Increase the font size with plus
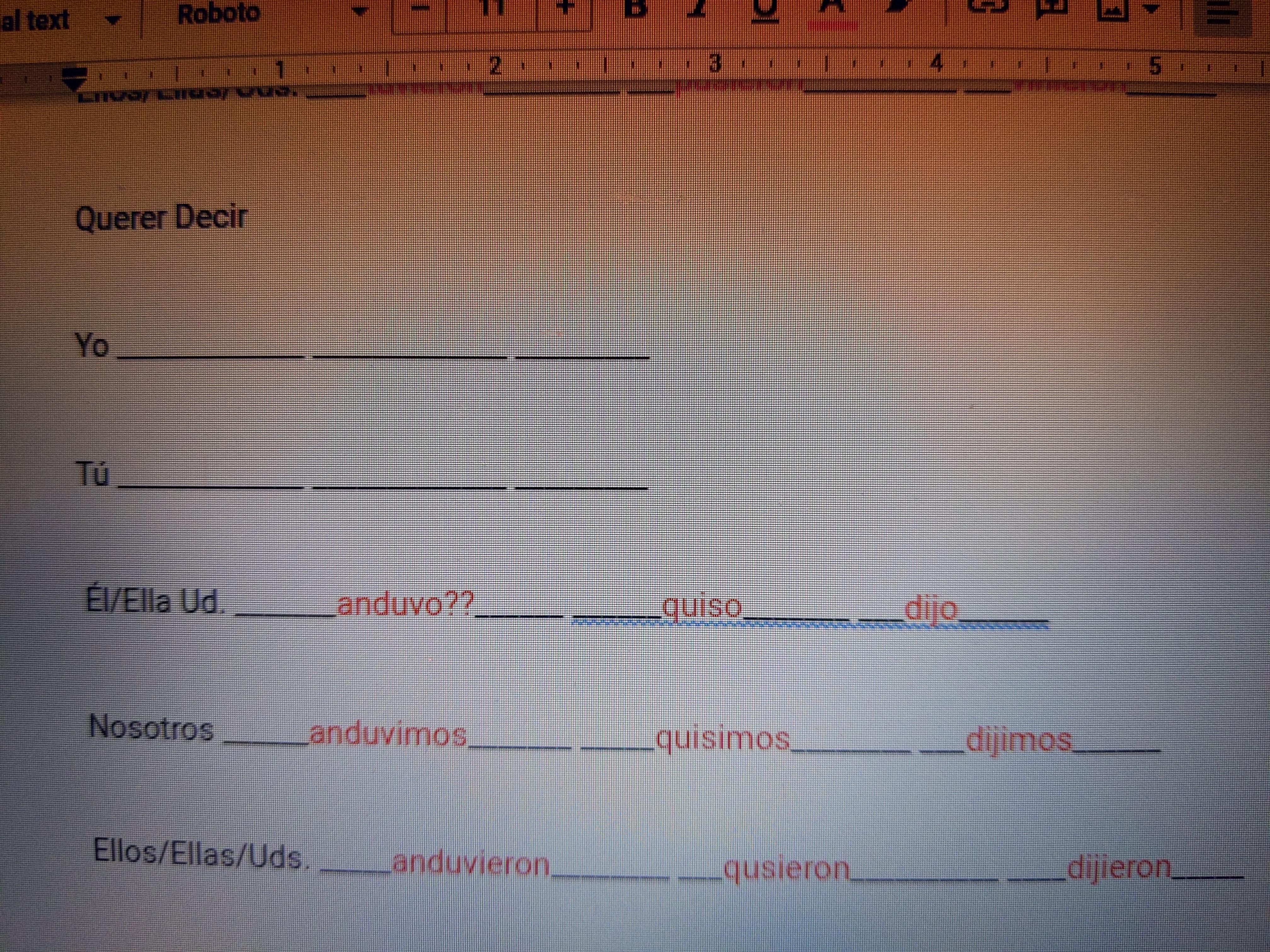The image size is (1270, 952). 565,8
